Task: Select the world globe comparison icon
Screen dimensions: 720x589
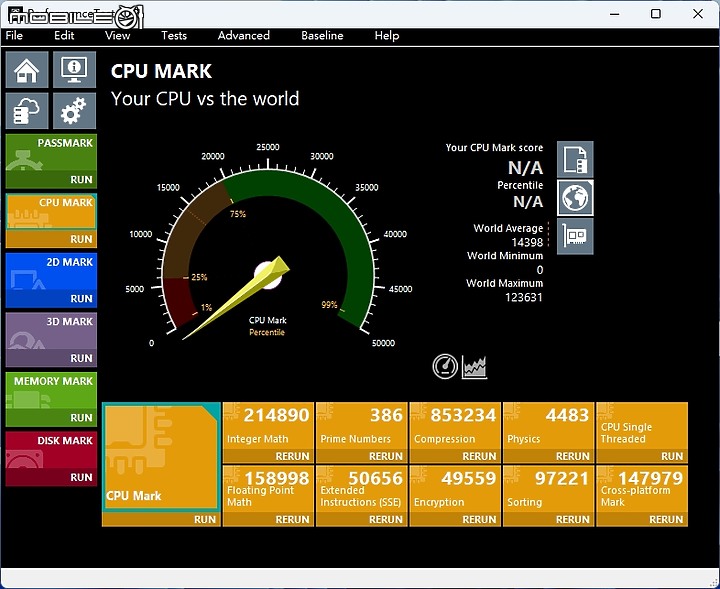Action: (575, 198)
